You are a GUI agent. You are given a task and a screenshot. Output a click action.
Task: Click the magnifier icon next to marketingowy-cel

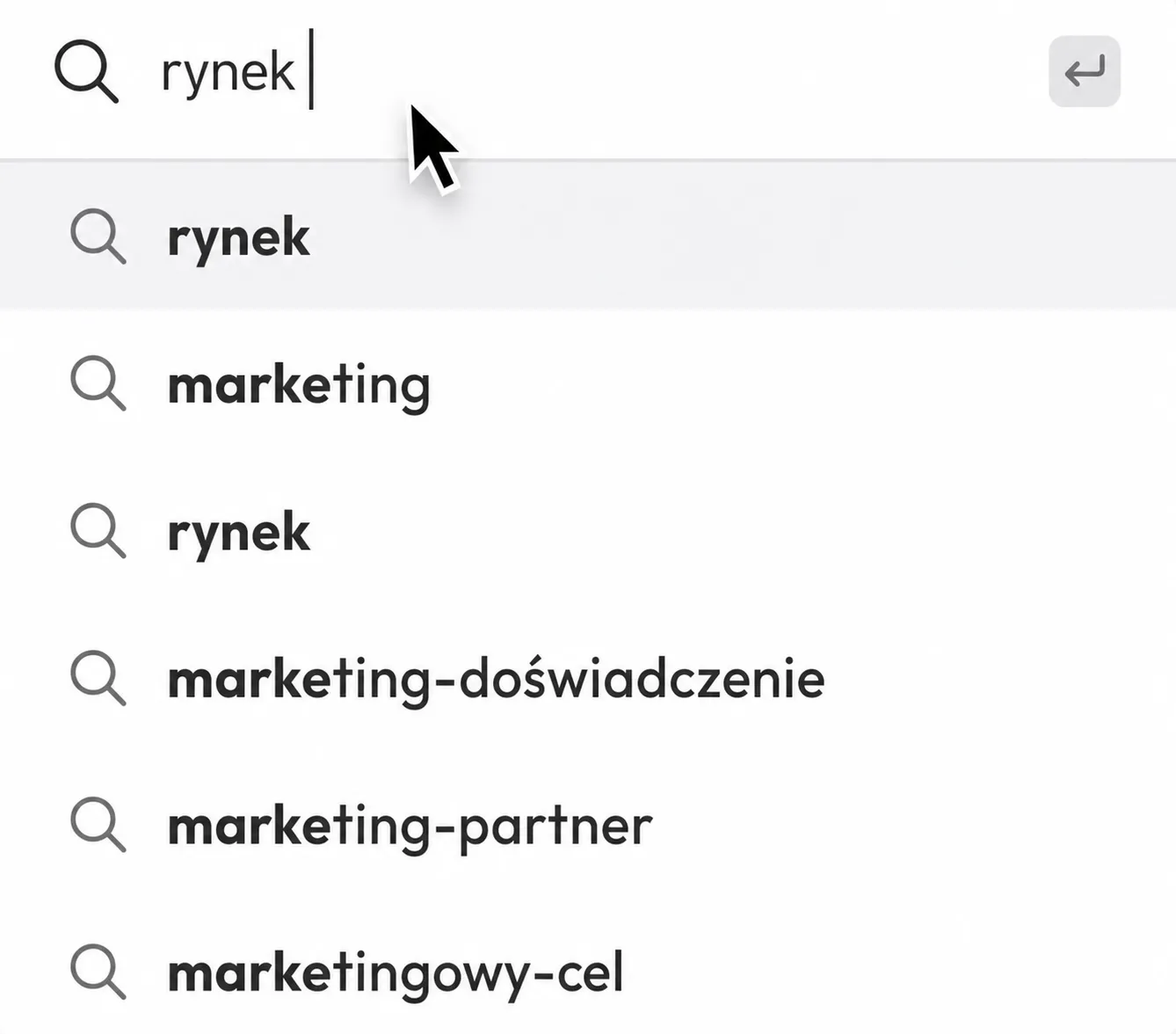click(x=98, y=972)
